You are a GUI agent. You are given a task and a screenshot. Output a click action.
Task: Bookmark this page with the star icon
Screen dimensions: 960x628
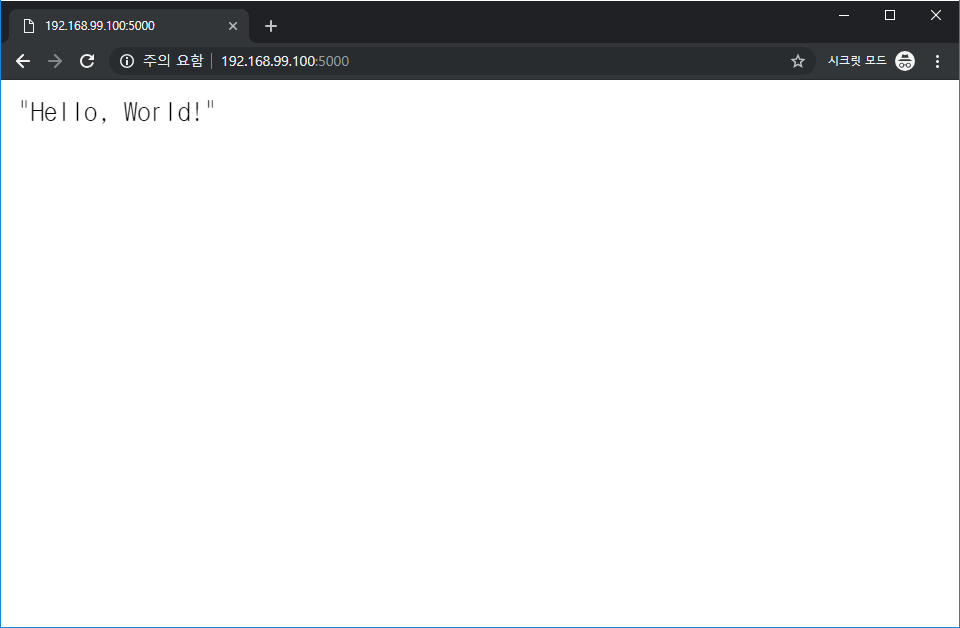[797, 61]
